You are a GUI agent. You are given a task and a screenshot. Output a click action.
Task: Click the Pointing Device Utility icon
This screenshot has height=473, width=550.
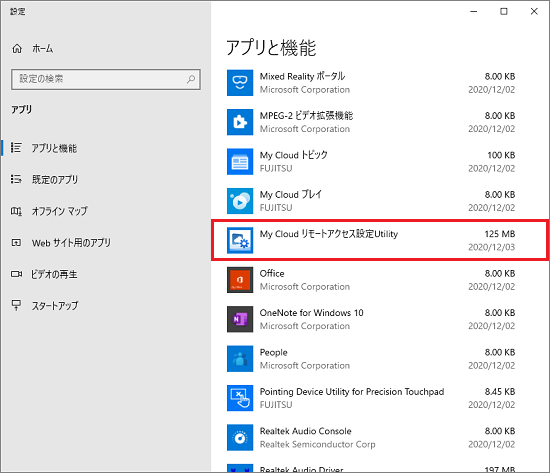tap(240, 398)
